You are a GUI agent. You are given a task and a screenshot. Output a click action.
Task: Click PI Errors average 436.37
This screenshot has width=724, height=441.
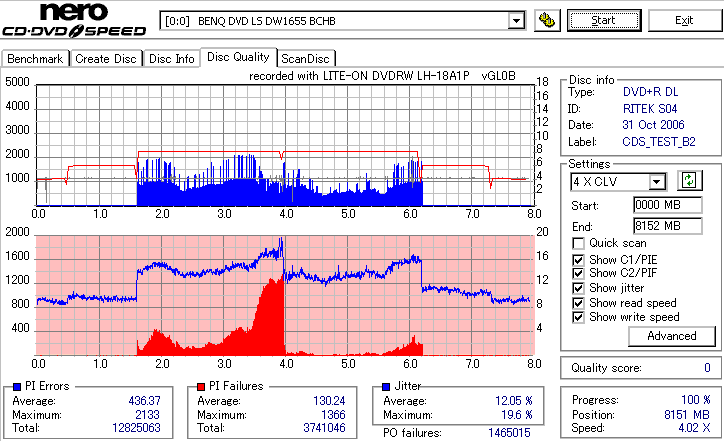[x=145, y=401]
